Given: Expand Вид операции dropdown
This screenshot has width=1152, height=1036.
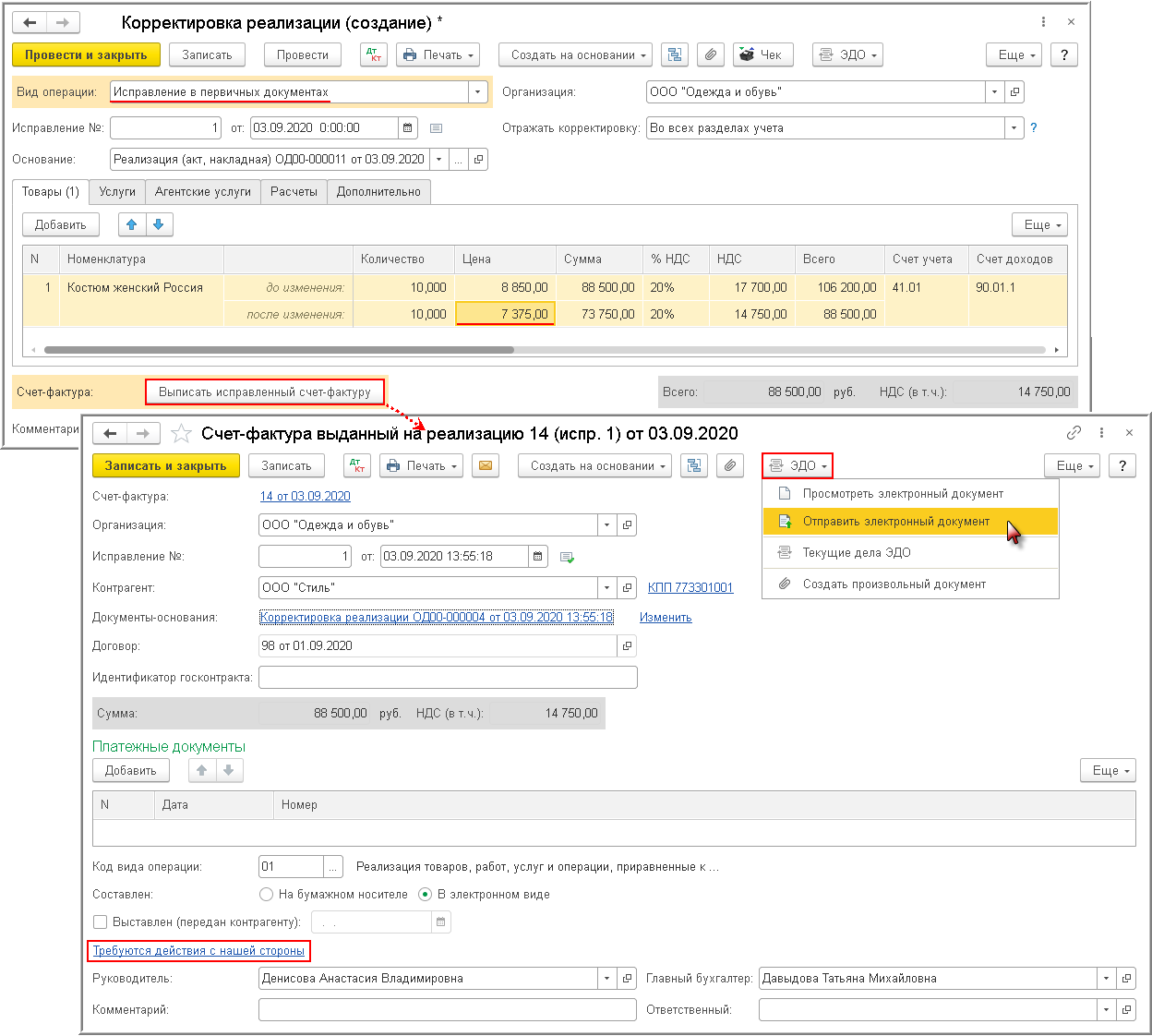Looking at the screenshot, I should coord(478,92).
